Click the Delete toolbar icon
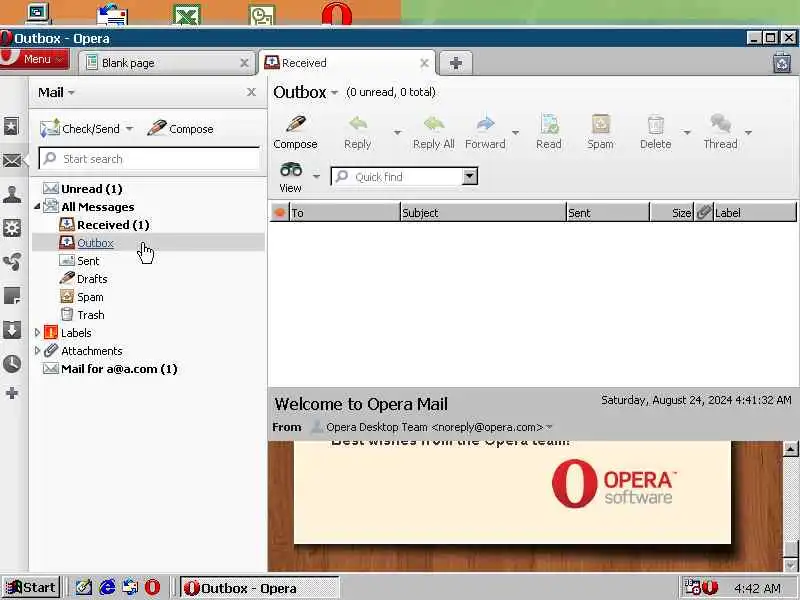This screenshot has height=600, width=800. [656, 132]
